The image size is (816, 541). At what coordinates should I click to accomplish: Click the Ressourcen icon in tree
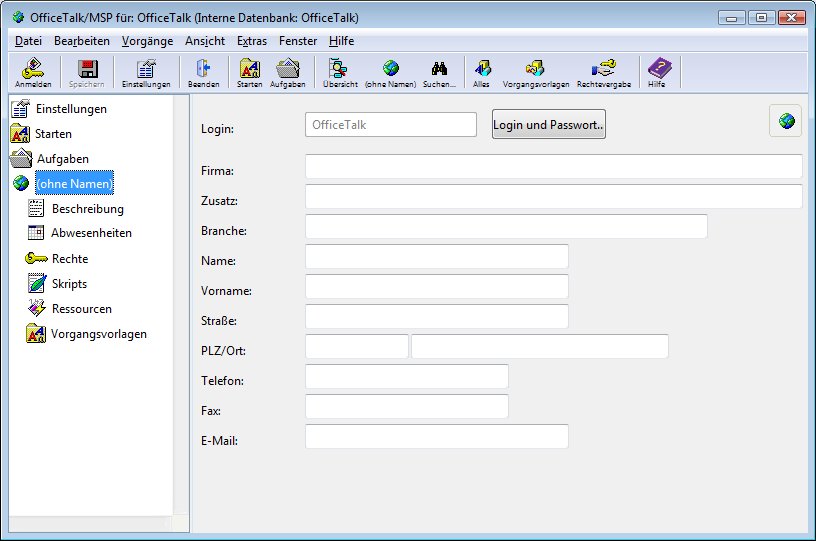click(36, 307)
